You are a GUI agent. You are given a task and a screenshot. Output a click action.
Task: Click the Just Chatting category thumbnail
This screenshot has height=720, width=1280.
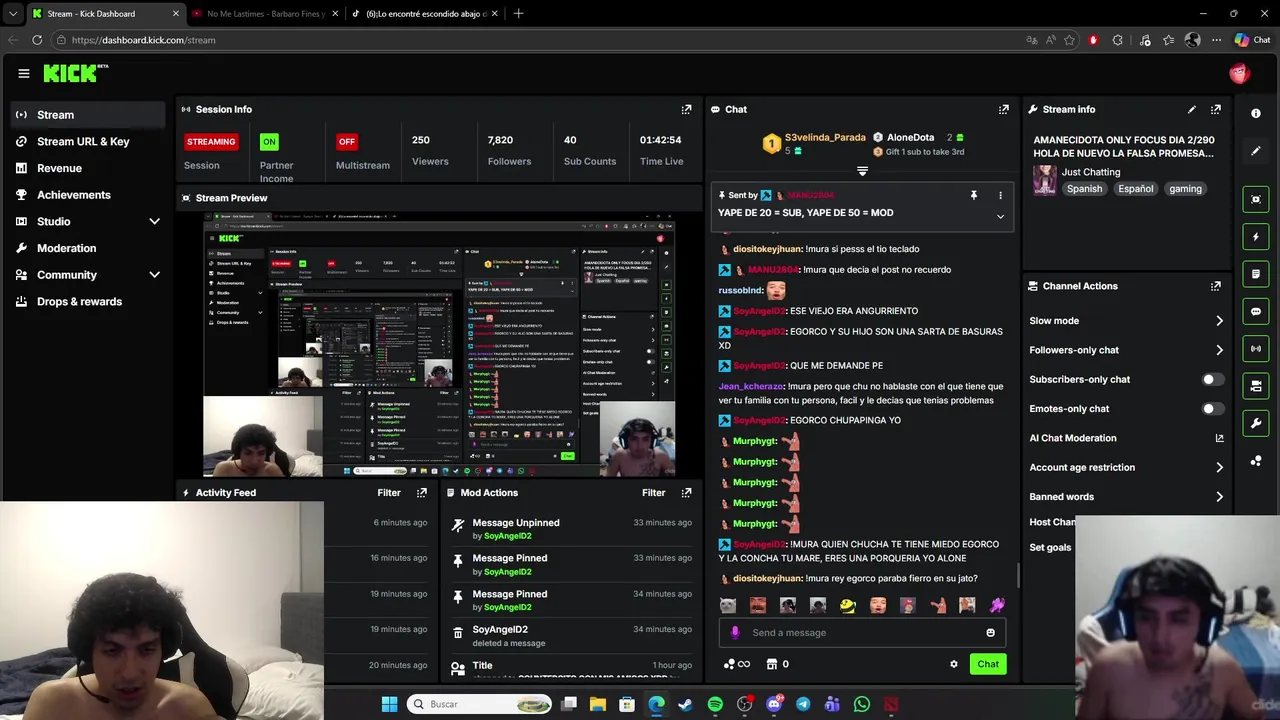pyautogui.click(x=1045, y=180)
